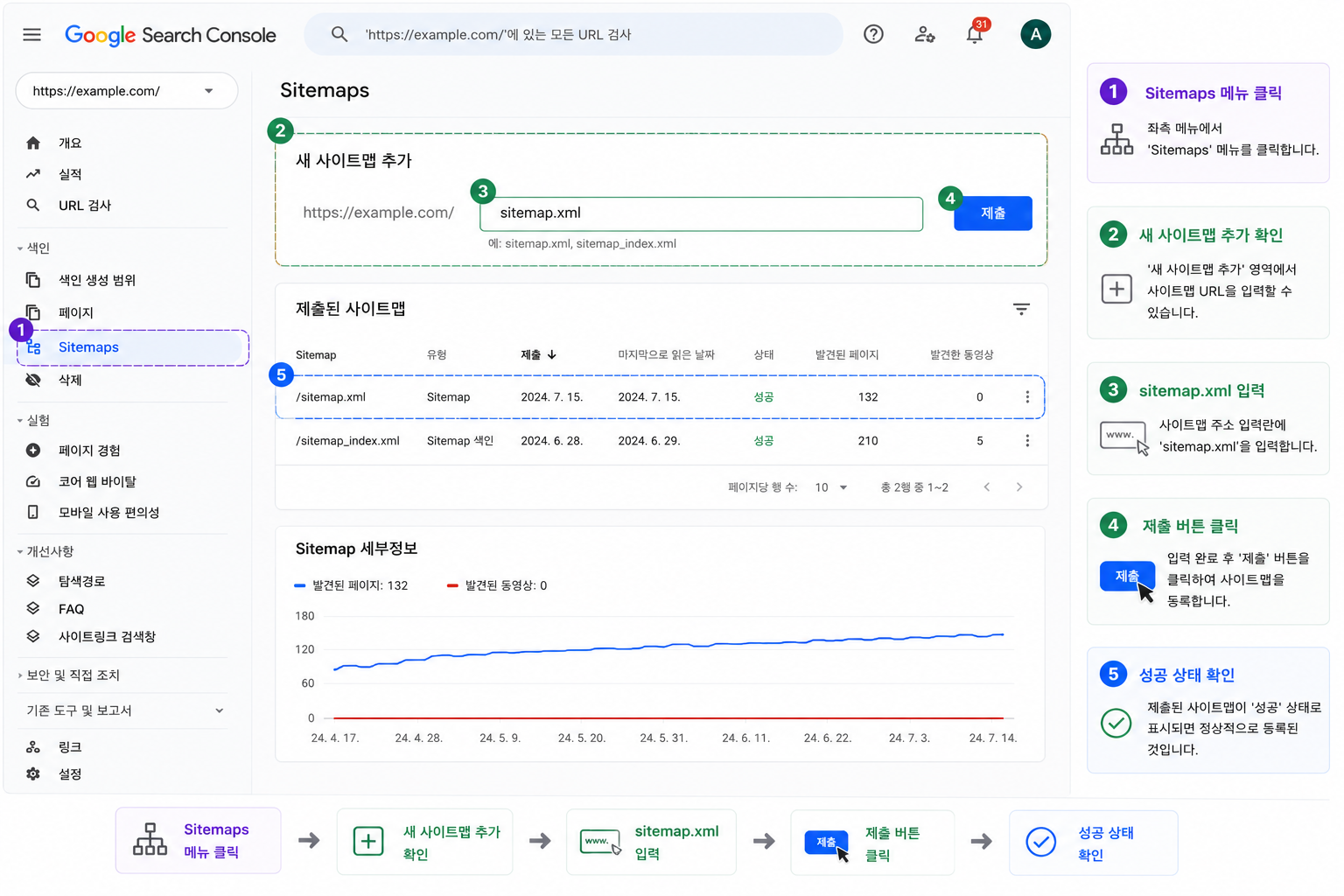Focus the sitemap URL field containing sitemap.xml
The image size is (1344, 896).
coord(702,213)
